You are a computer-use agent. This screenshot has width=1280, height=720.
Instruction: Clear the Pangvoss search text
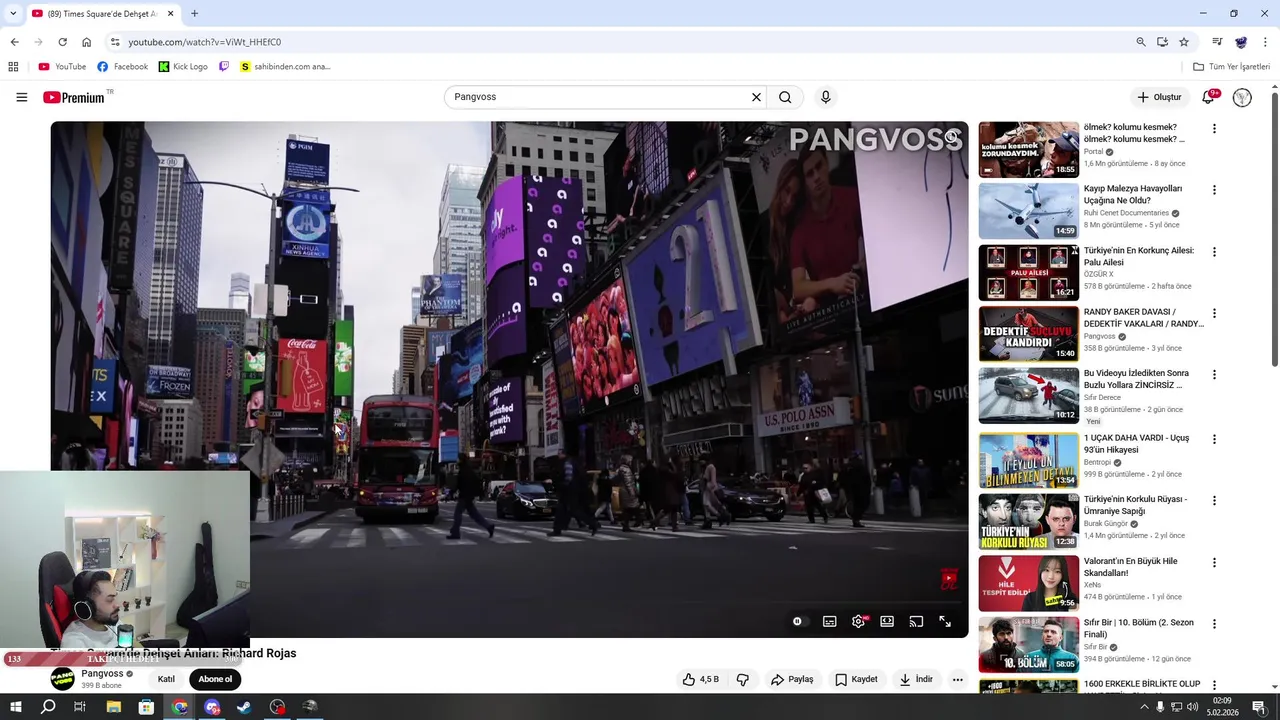(756, 97)
